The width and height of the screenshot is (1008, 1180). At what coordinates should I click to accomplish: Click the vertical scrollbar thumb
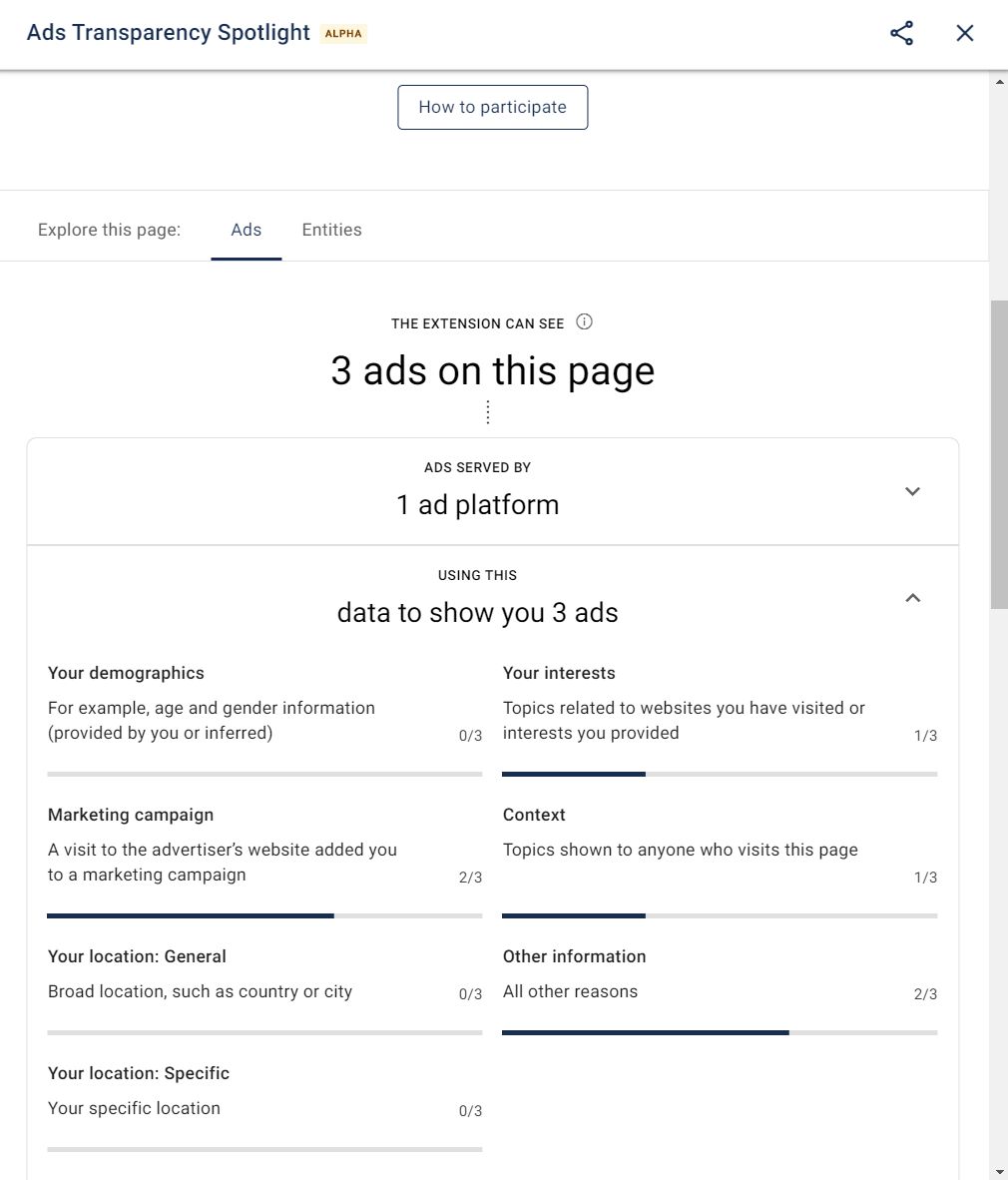pos(999,454)
